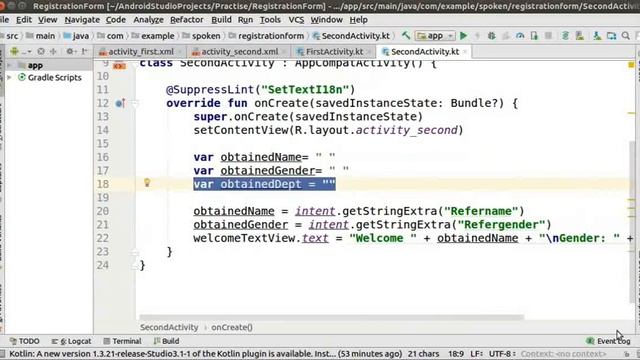
Task: Open the SDK Manager download icon
Action: tap(597, 36)
